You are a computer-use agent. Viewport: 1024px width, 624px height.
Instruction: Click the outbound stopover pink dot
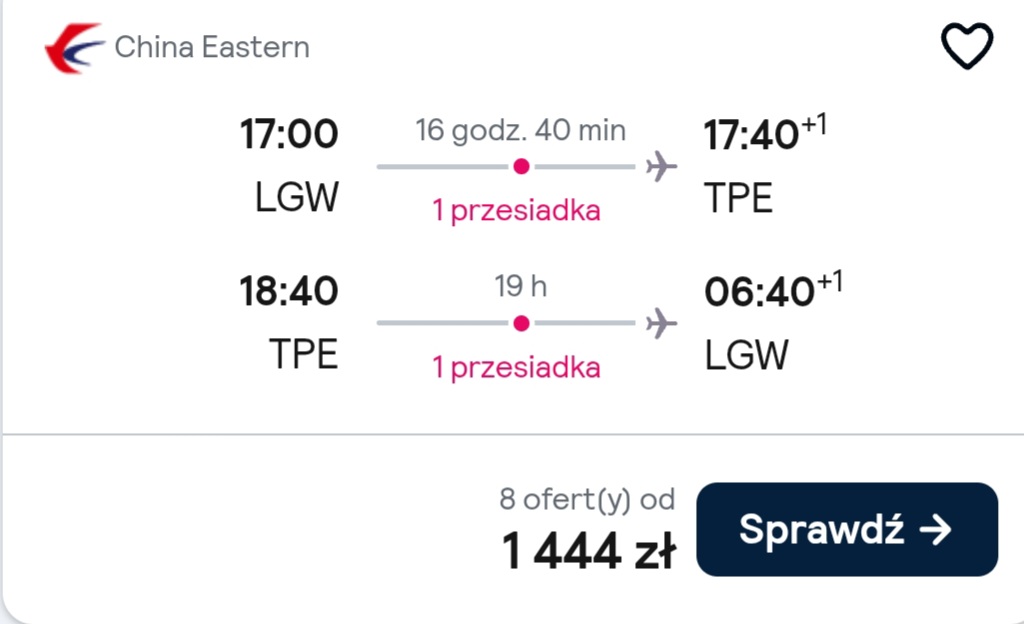point(521,166)
